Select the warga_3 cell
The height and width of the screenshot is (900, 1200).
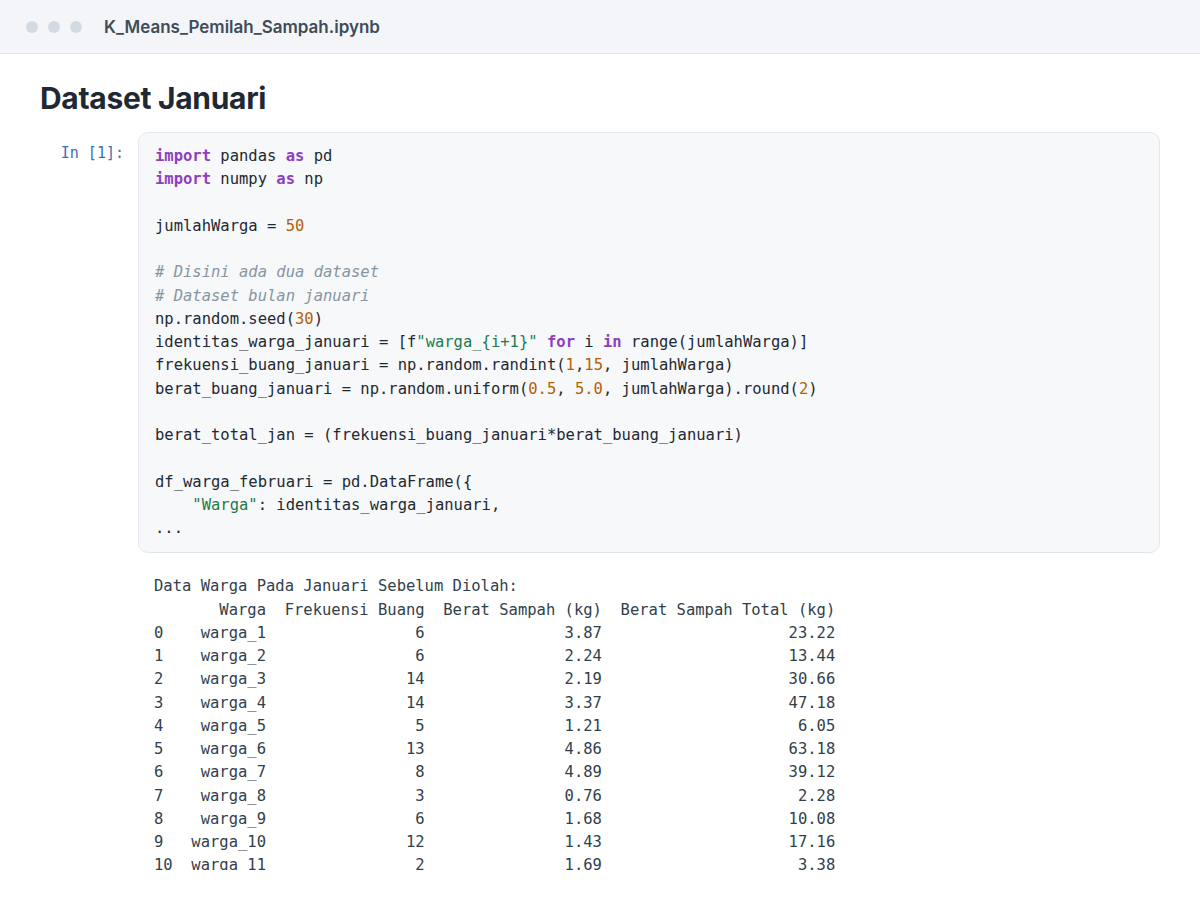coord(233,679)
